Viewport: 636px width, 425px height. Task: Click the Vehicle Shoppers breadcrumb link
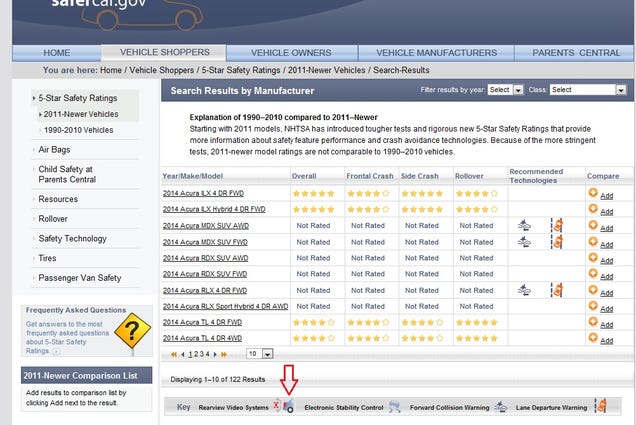(161, 70)
